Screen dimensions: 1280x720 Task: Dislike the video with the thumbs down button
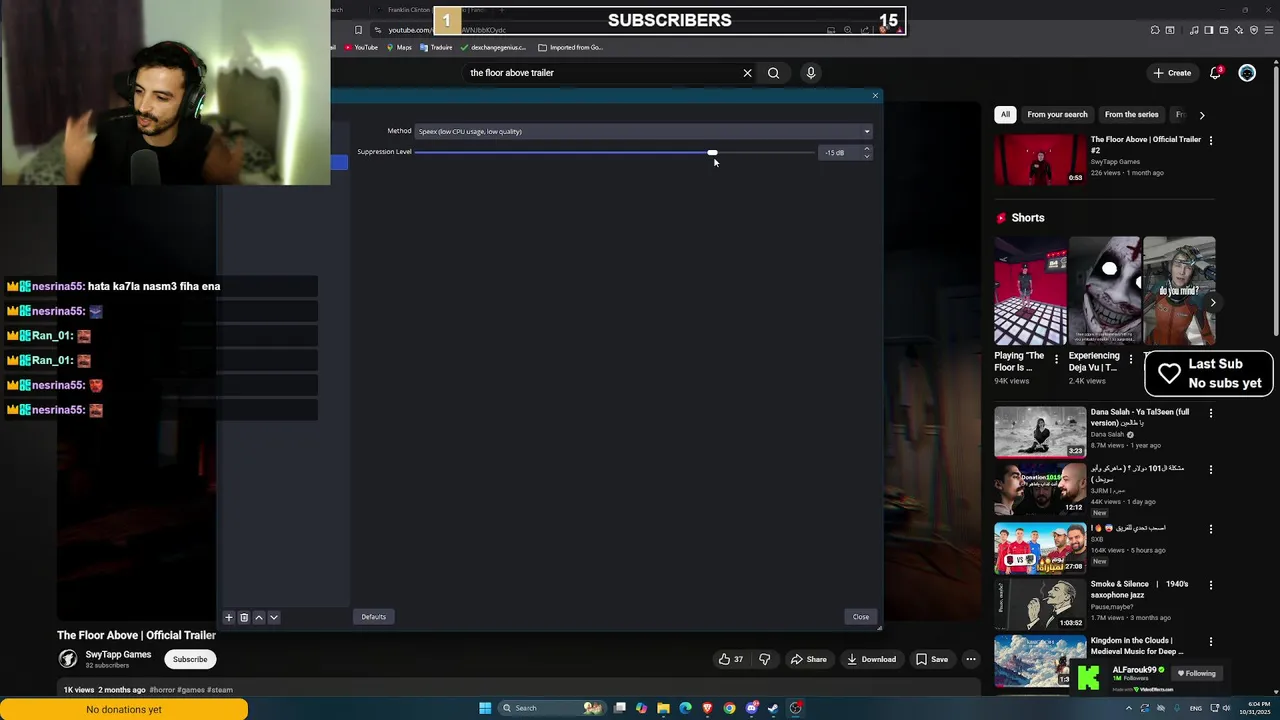click(765, 659)
